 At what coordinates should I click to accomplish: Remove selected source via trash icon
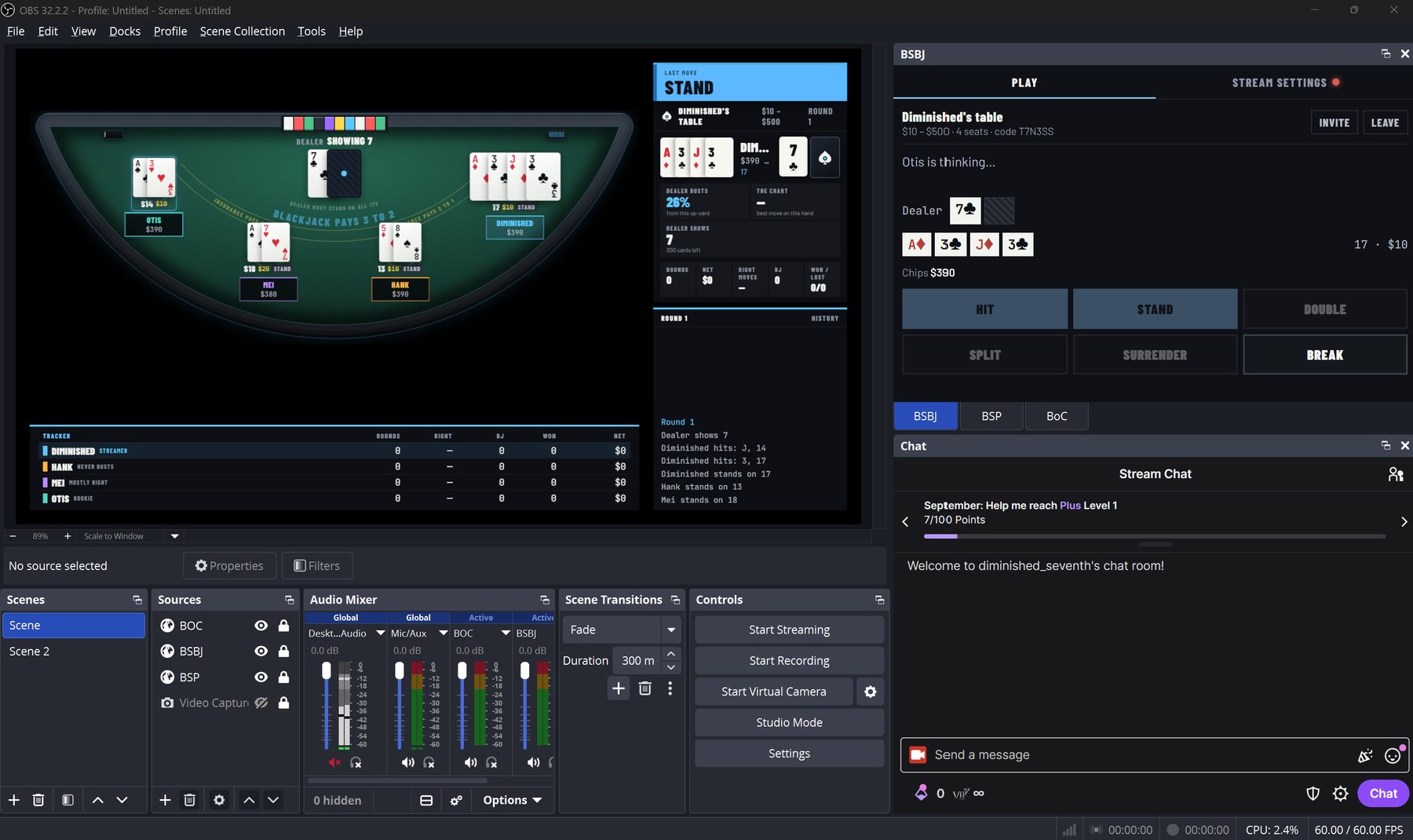189,800
